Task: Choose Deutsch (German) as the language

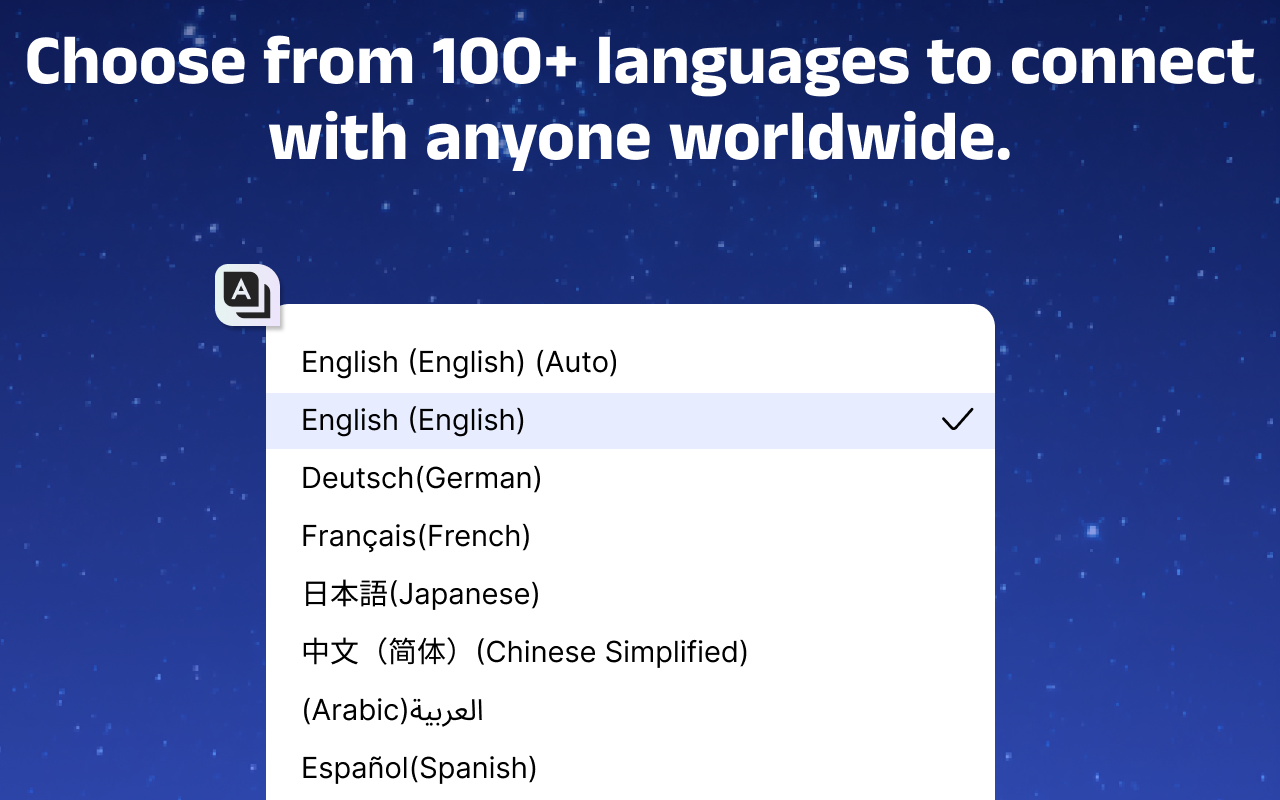Action: pos(420,478)
